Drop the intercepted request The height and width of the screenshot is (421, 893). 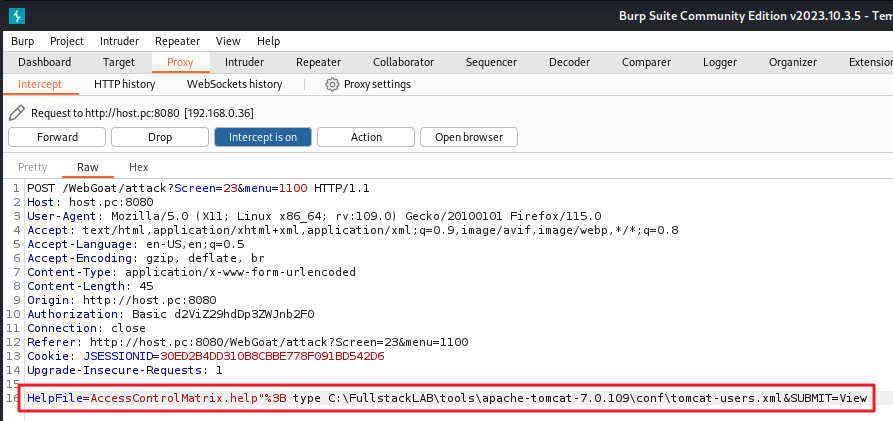coord(160,137)
